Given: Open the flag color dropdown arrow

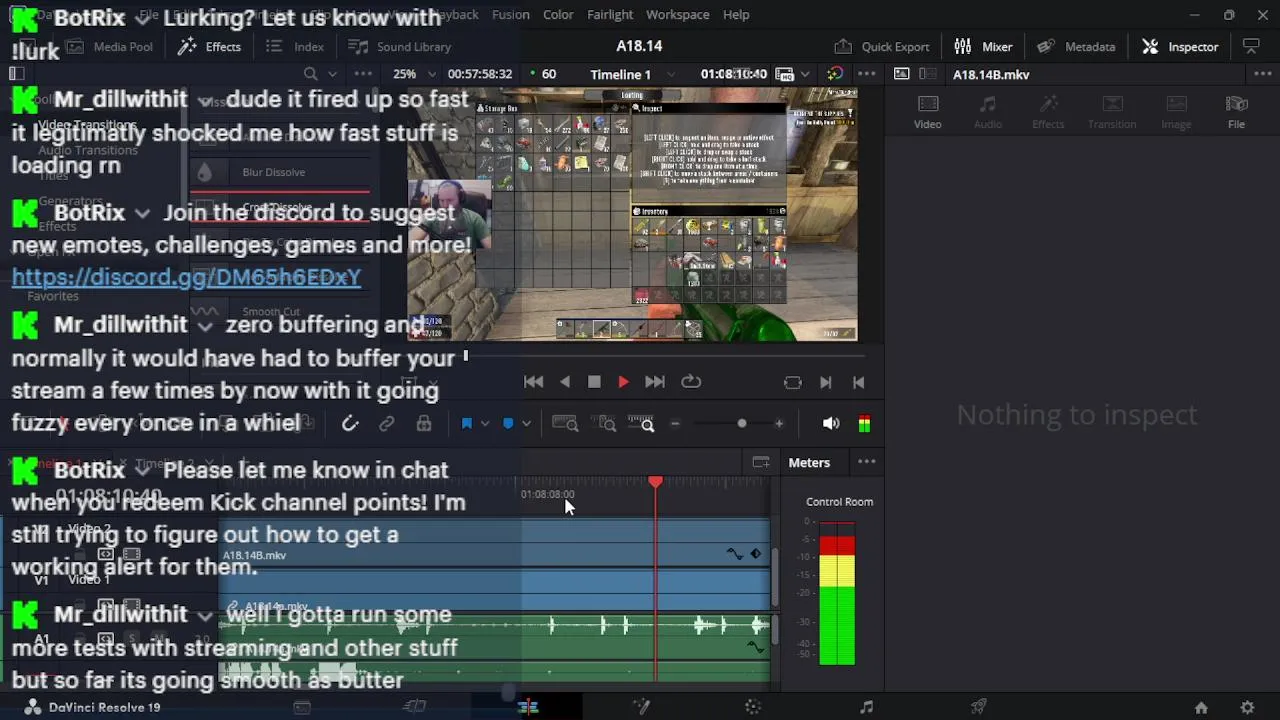Looking at the screenshot, I should coord(485,424).
